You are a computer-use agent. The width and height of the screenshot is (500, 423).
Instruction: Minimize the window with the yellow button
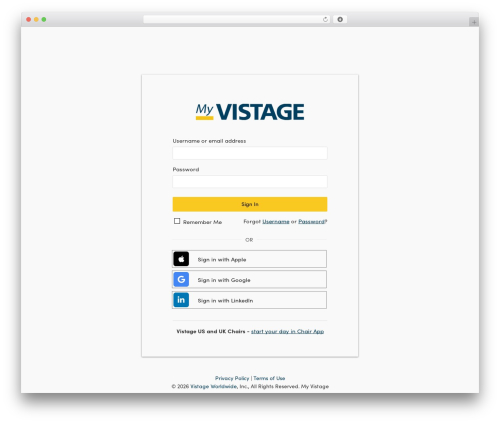[36, 19]
